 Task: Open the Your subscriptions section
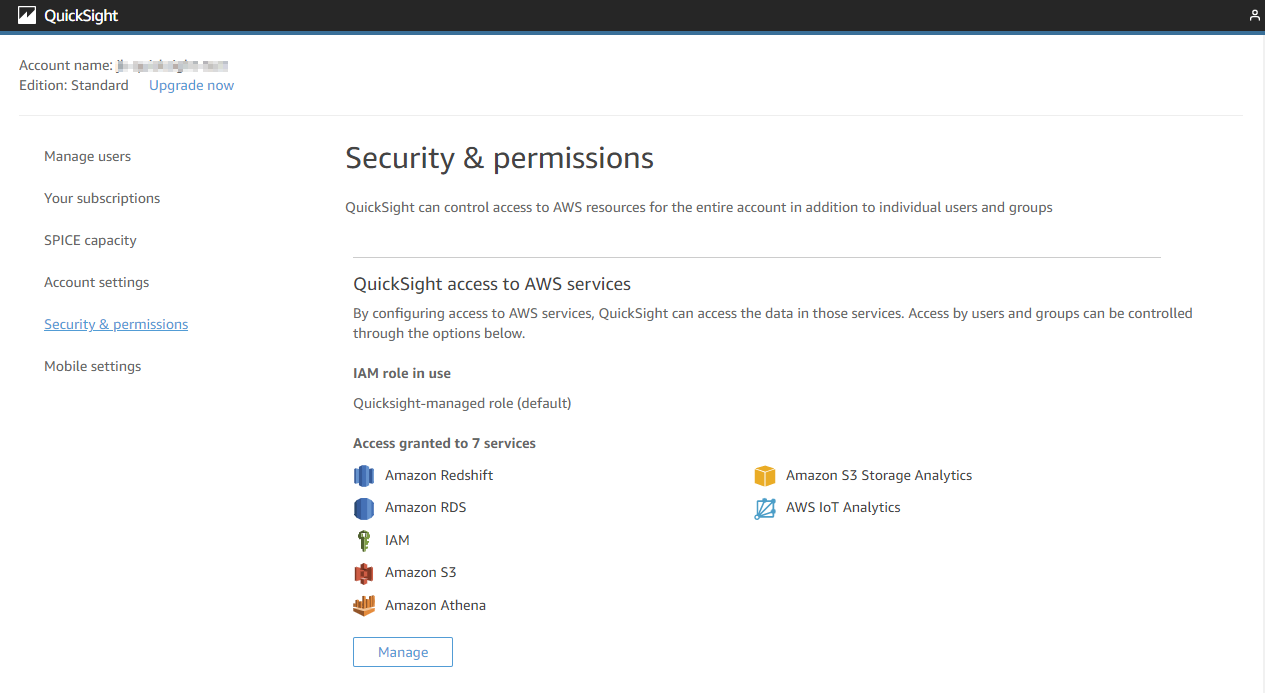tap(101, 198)
